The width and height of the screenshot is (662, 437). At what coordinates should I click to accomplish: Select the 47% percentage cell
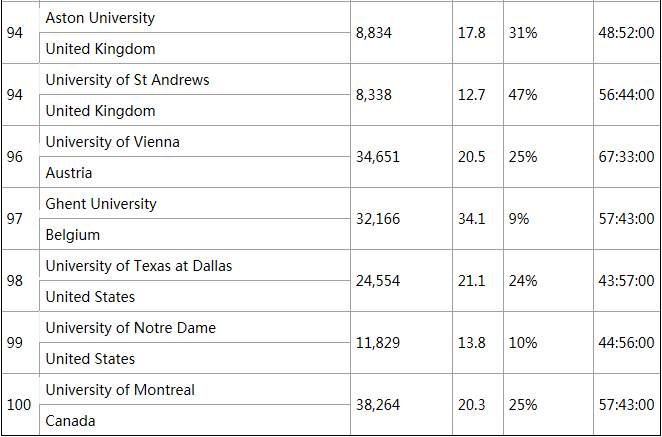click(x=523, y=95)
